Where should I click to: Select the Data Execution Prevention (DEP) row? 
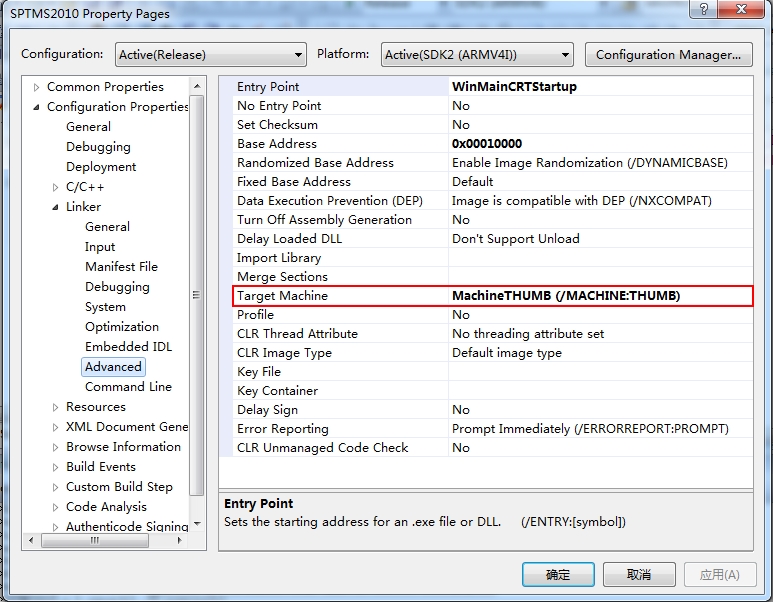pos(493,201)
